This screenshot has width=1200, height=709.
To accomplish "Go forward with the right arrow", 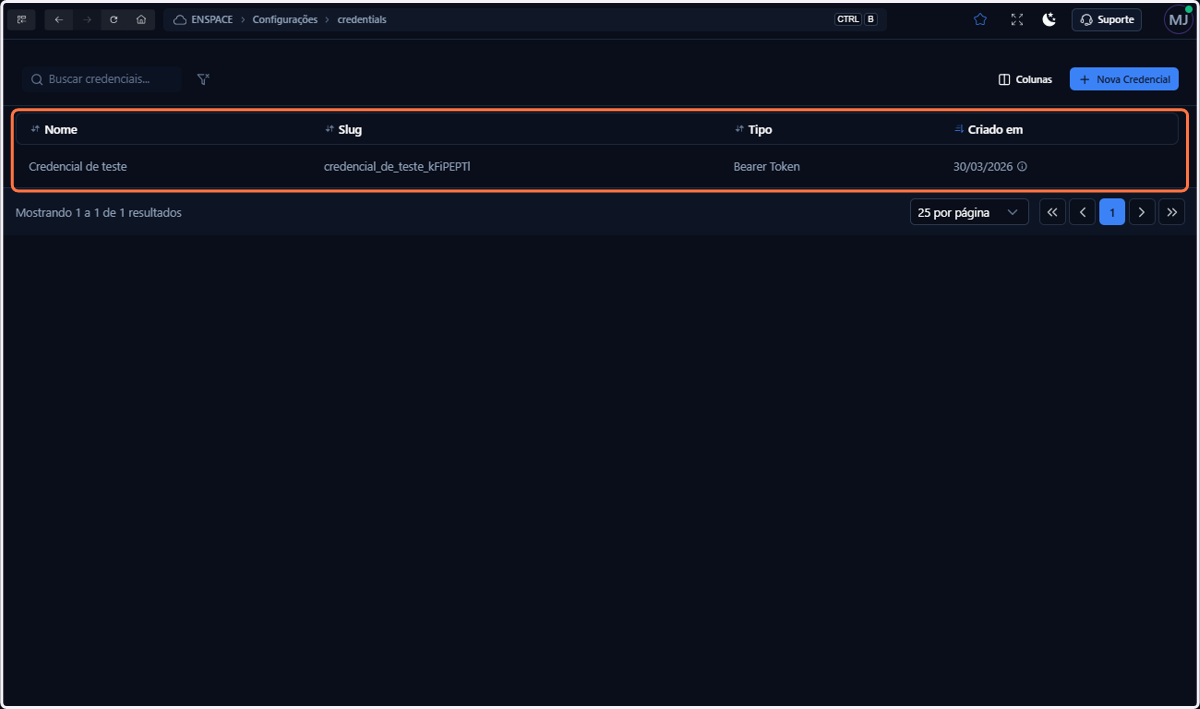I will (86, 19).
